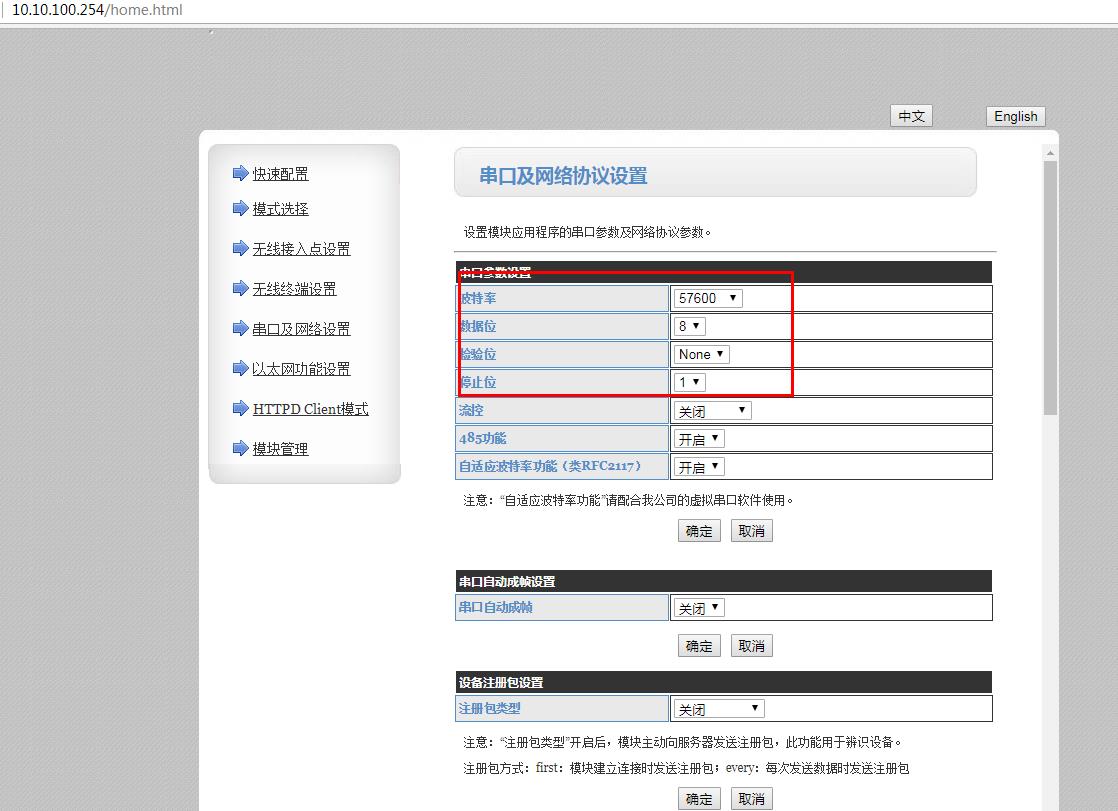Click the page vertical scrollbar
This screenshot has height=811, width=1118.
[1050, 288]
